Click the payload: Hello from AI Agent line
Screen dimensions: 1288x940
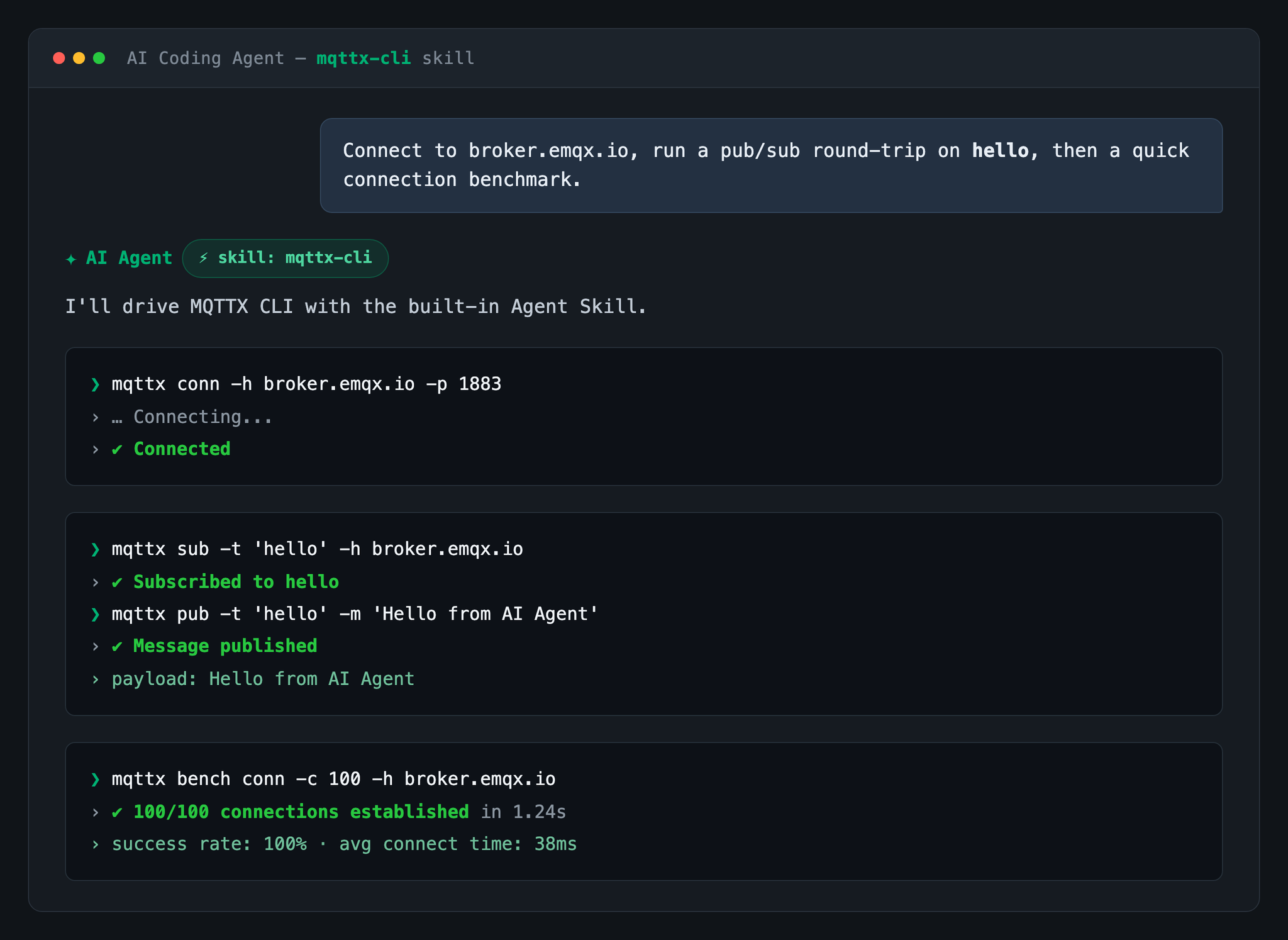coord(263,680)
